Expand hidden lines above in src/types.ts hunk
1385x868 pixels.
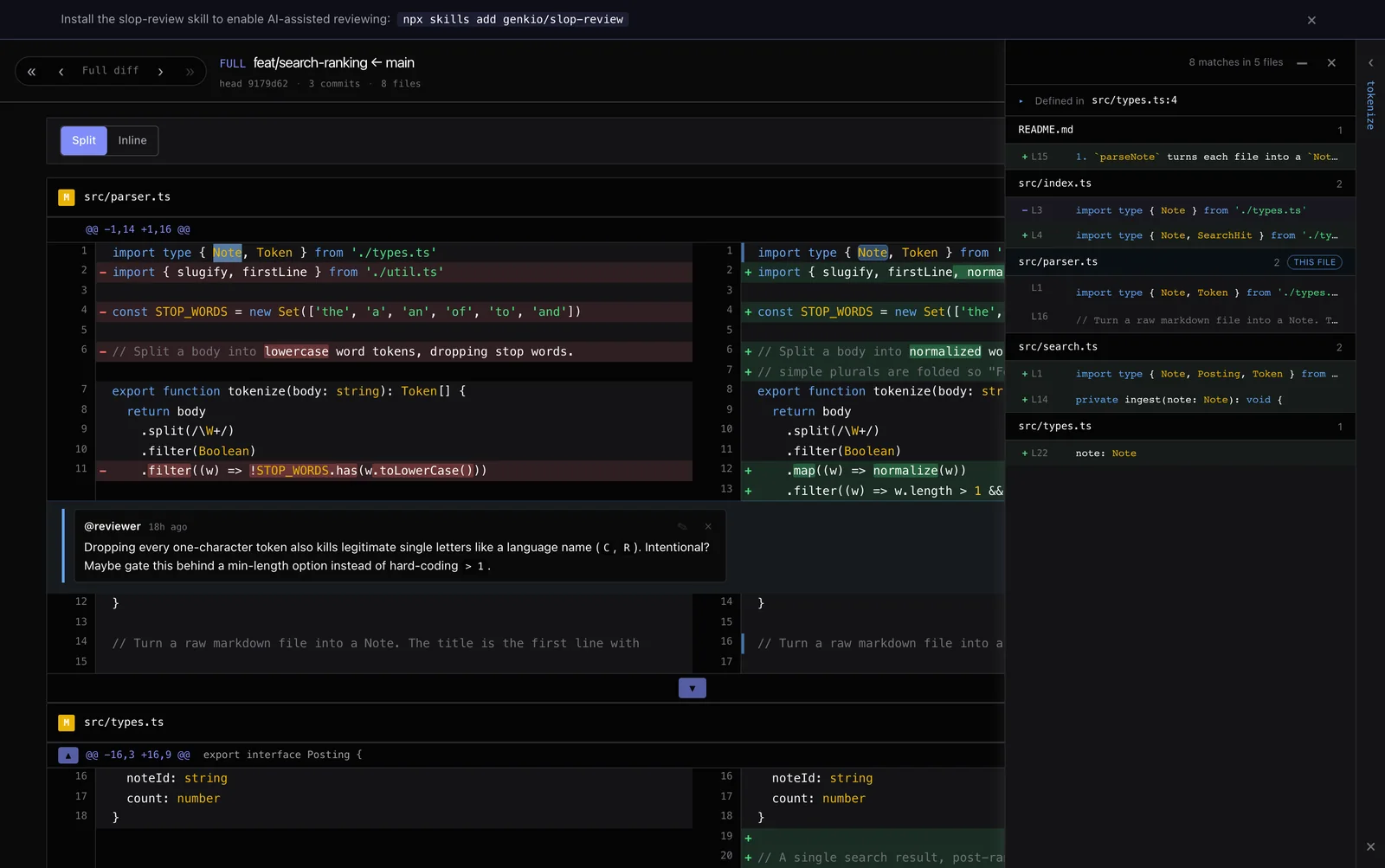click(x=68, y=755)
